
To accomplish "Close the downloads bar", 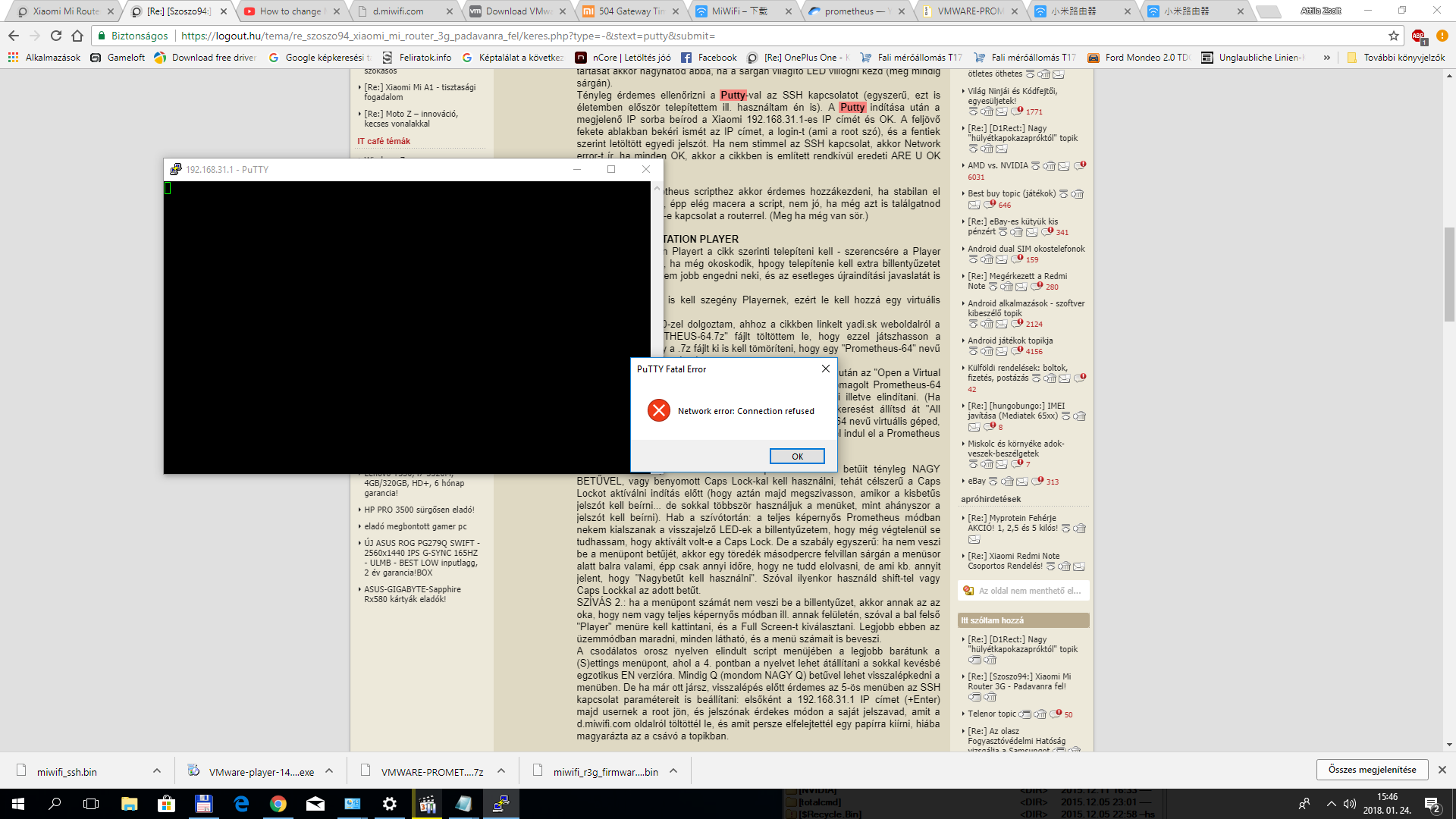I will (x=1442, y=770).
